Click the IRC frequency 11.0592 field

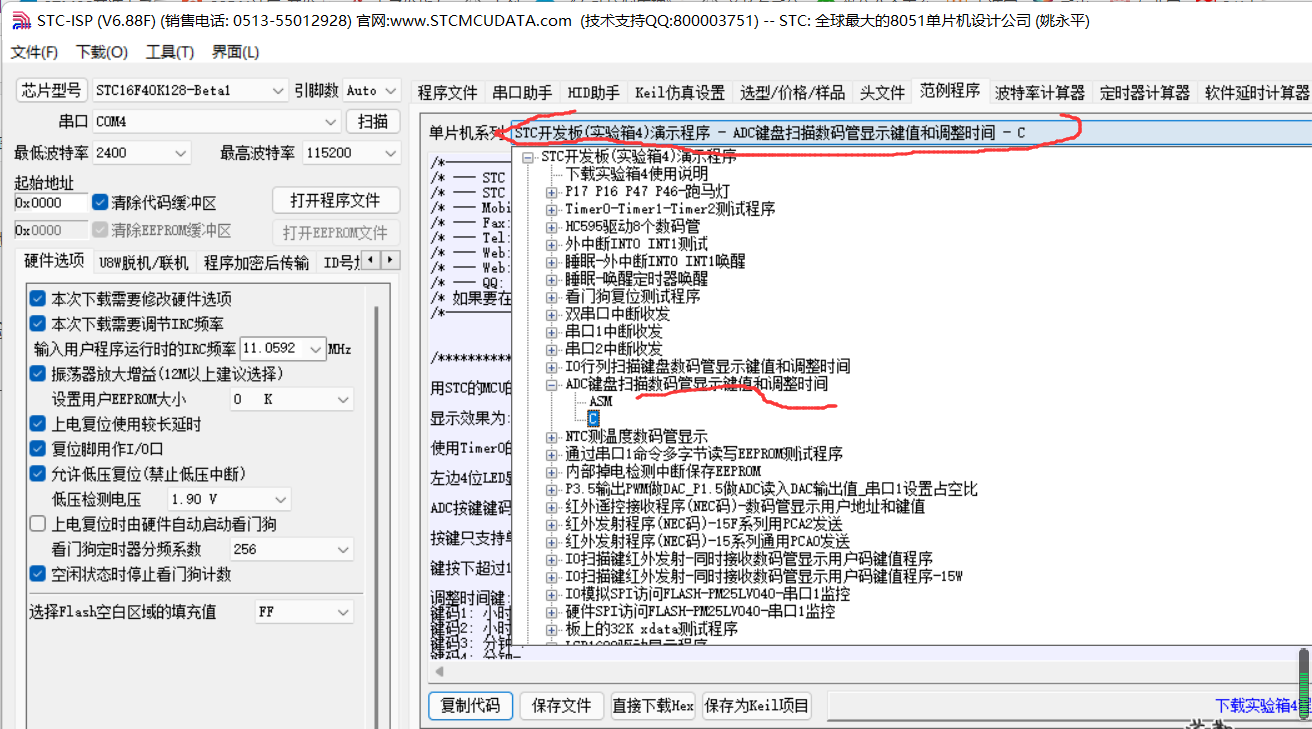click(x=273, y=349)
